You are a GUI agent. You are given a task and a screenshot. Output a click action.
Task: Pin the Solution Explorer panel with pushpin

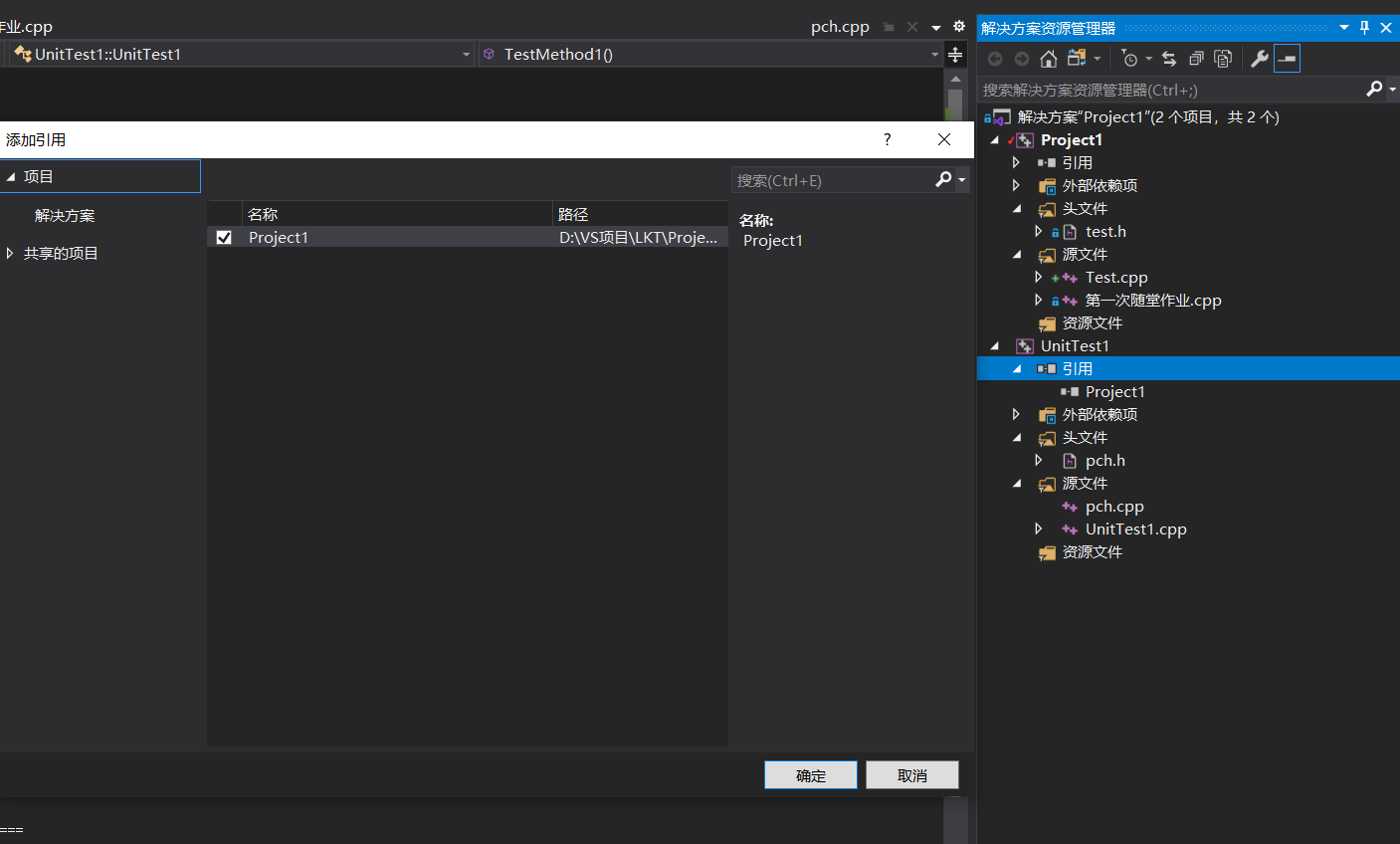[x=1364, y=28]
